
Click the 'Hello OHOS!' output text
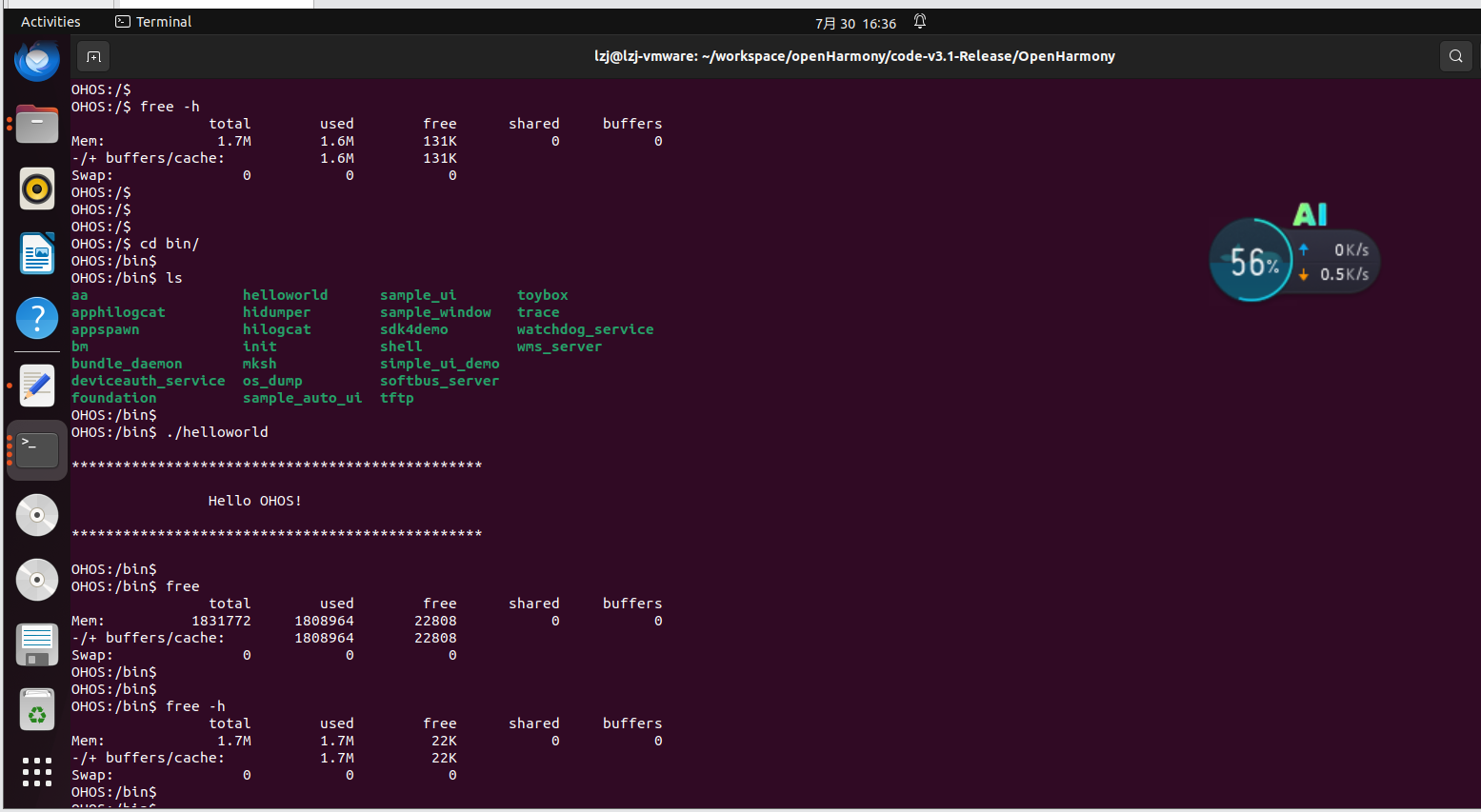coord(255,501)
